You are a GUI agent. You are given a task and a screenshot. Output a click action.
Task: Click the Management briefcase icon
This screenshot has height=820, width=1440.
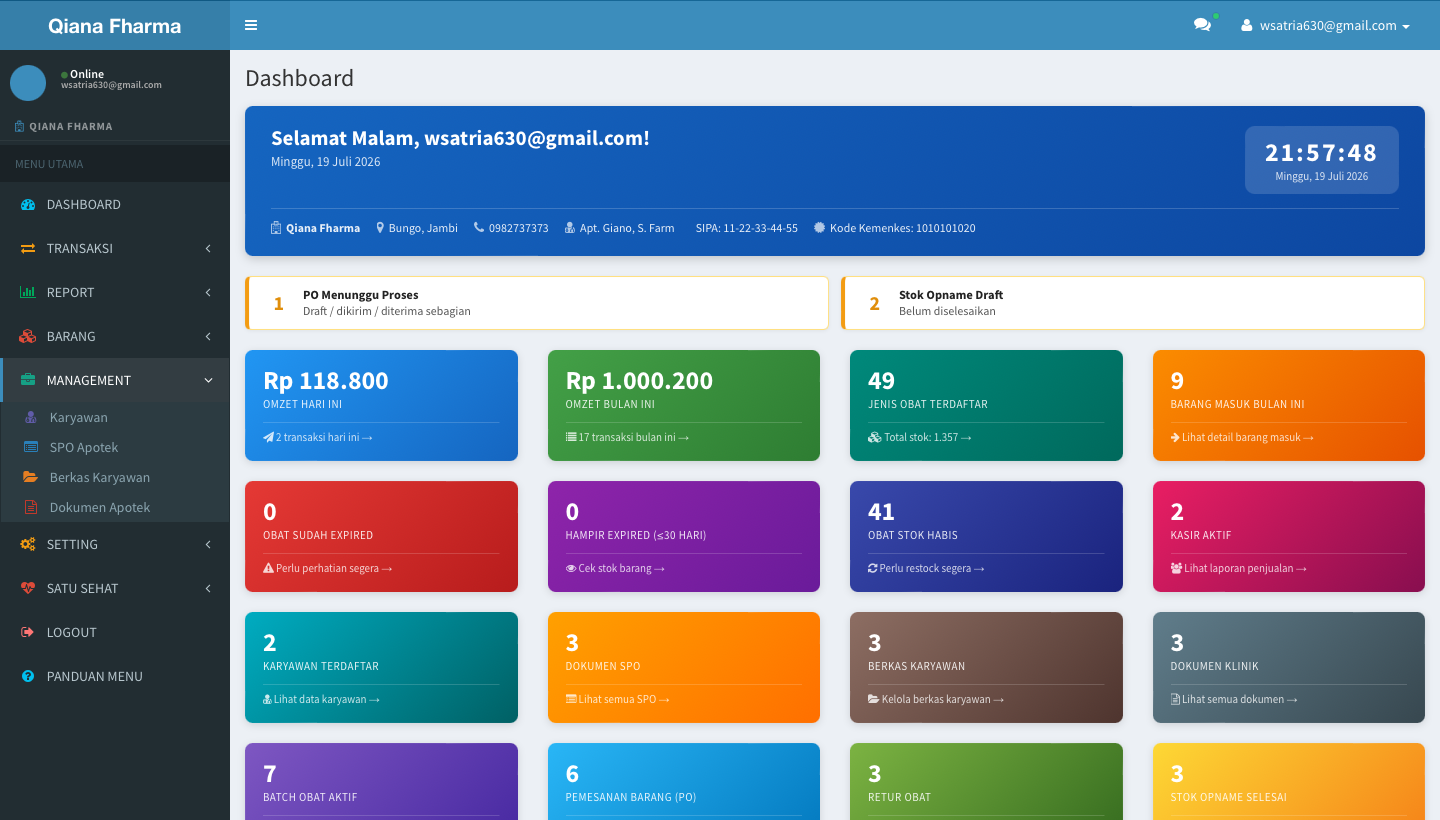[x=28, y=380]
